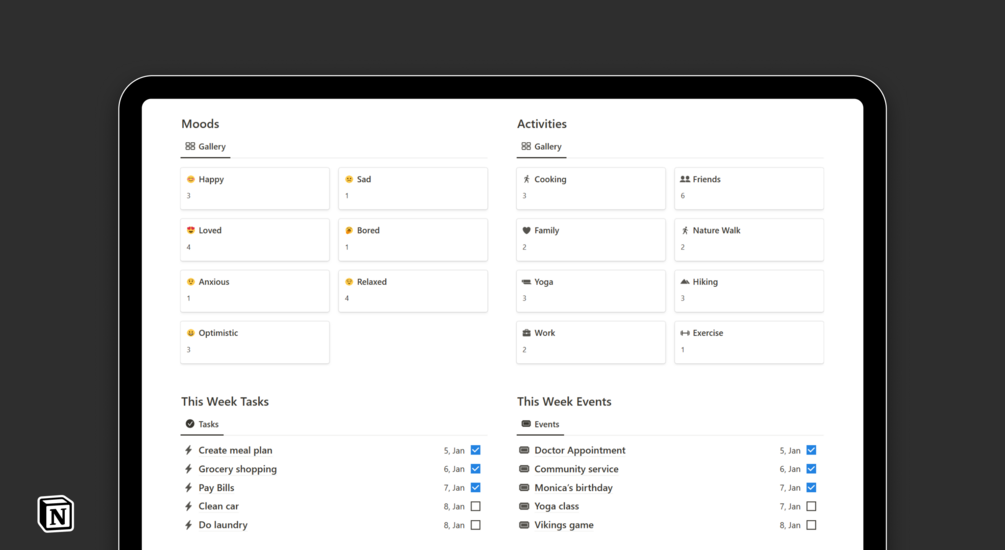Image resolution: width=1005 pixels, height=550 pixels.
Task: Open the Pay Bills task
Action: (216, 487)
